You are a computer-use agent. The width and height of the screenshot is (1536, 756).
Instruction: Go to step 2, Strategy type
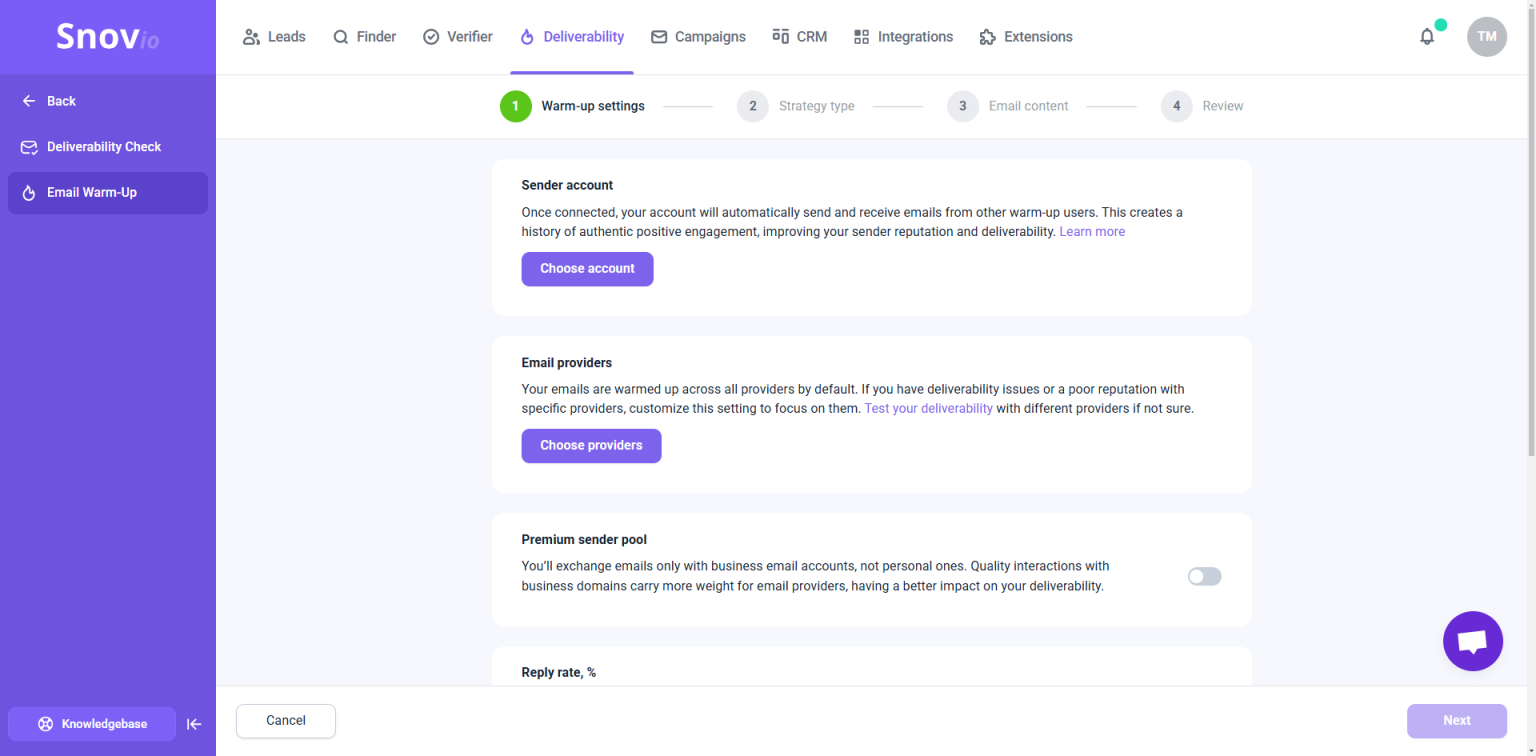point(796,106)
